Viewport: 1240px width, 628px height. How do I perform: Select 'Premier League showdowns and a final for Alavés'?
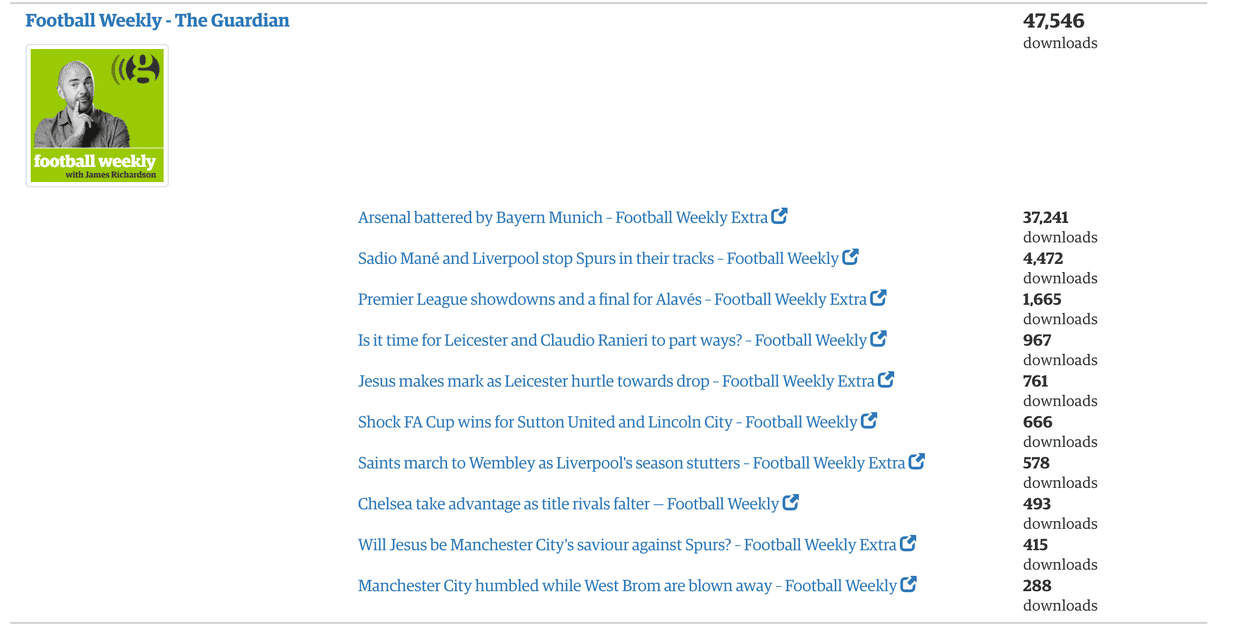click(612, 300)
